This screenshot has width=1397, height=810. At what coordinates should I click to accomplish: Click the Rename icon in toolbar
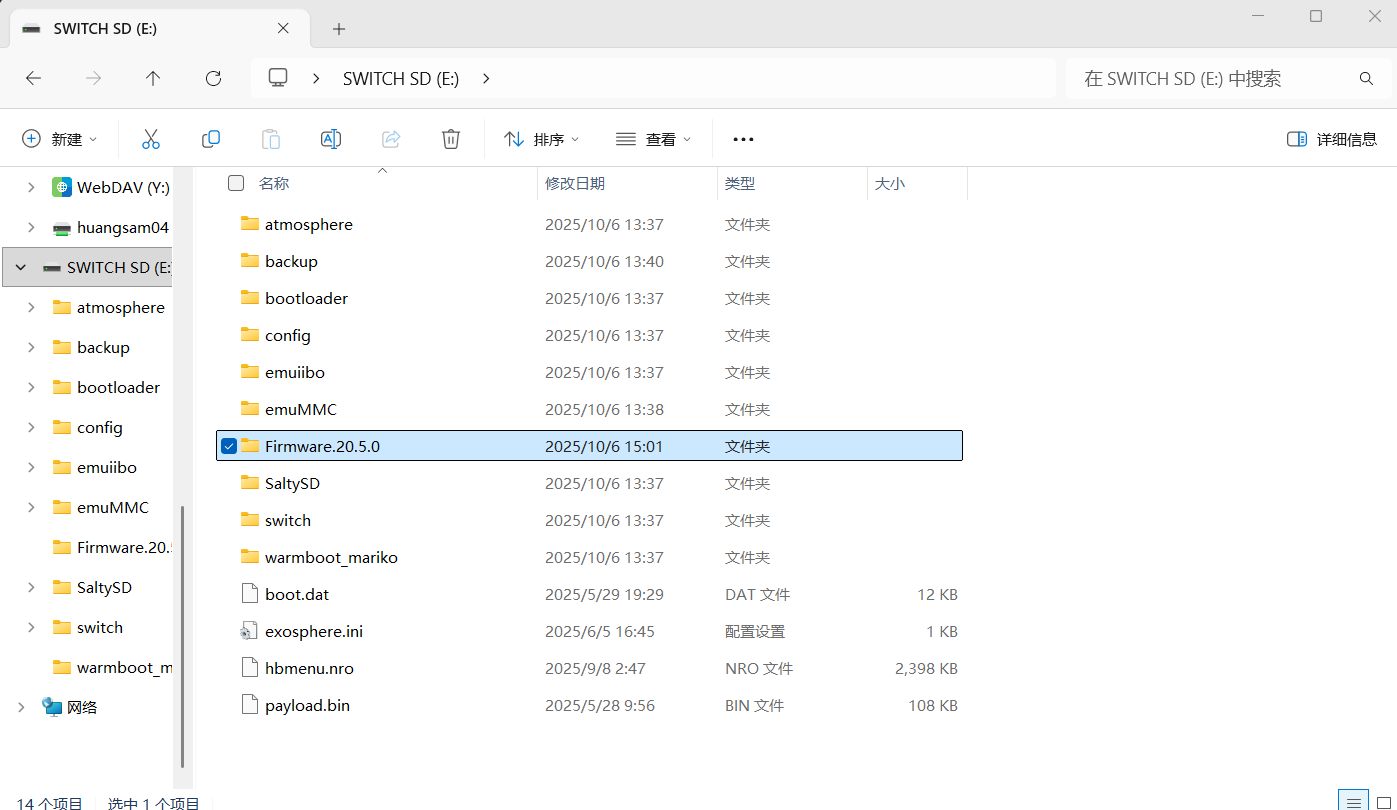pos(331,139)
